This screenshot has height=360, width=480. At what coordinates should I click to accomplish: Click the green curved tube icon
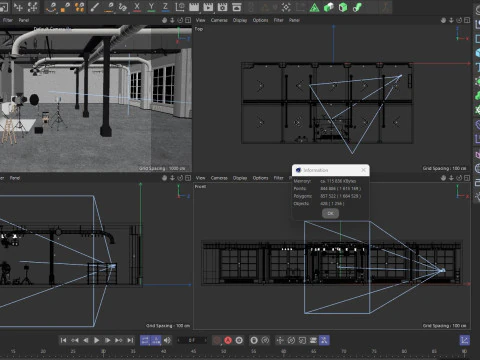pyautogui.click(x=357, y=7)
